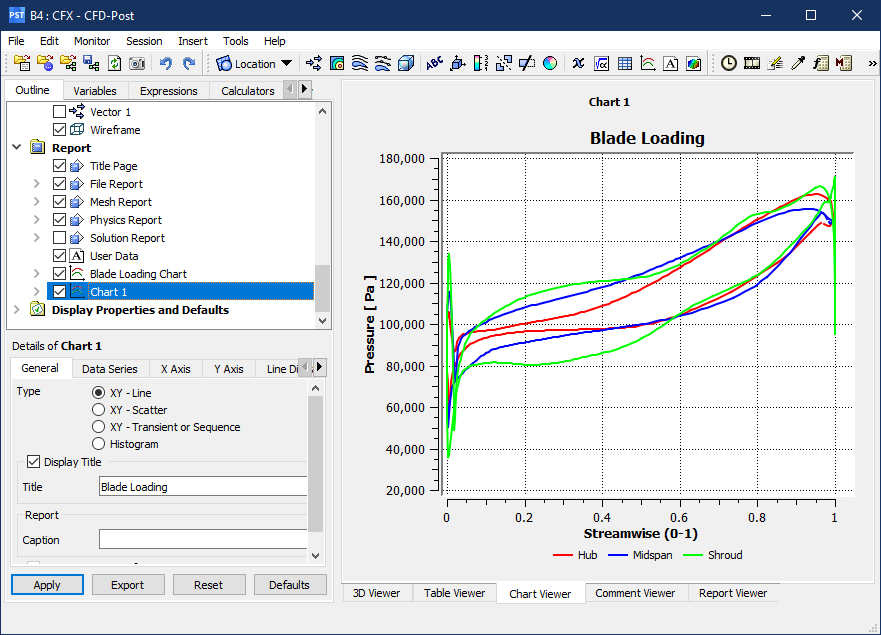The image size is (881, 635).
Task: Click the Volume cube toolbar icon
Action: (x=406, y=63)
